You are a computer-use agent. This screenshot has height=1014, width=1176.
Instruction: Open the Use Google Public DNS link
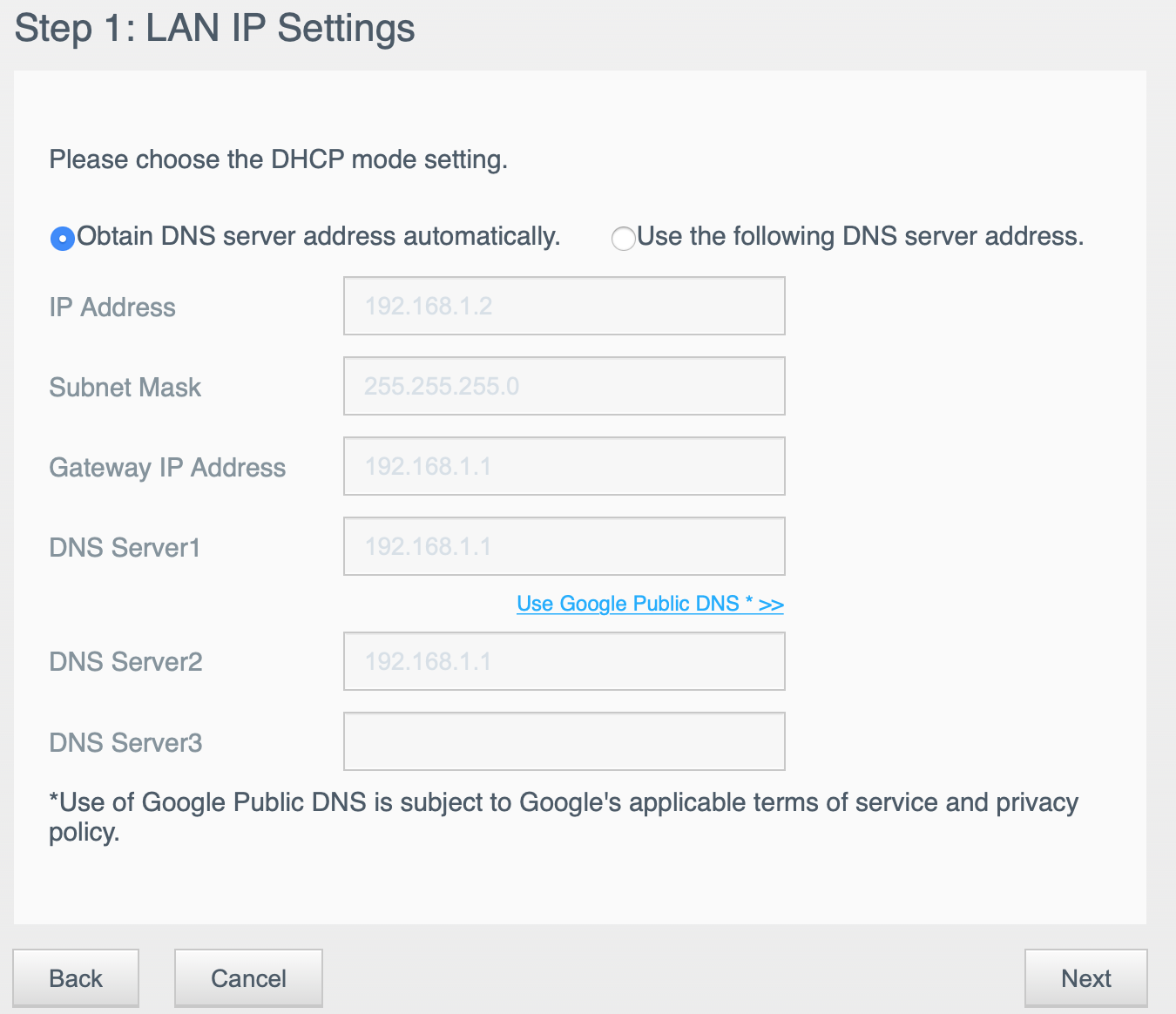pos(650,604)
